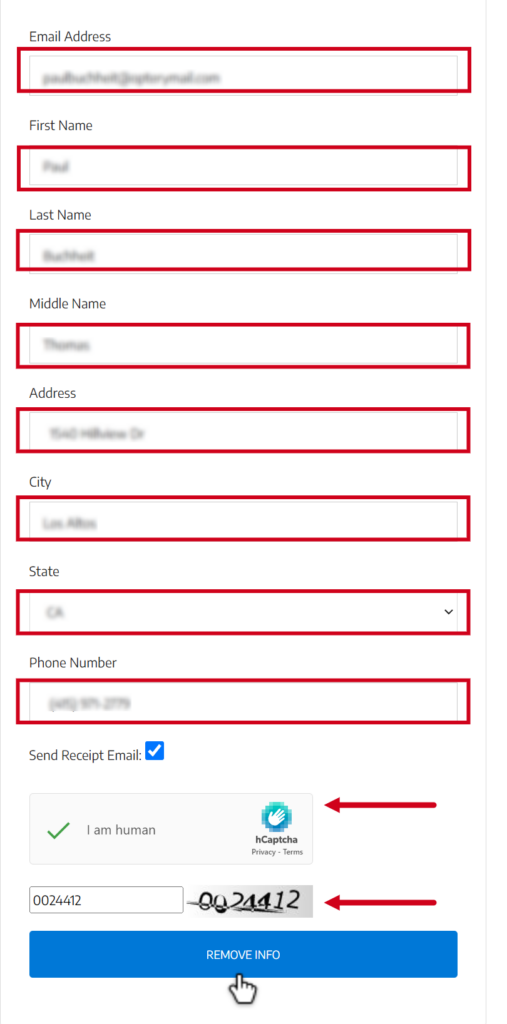Viewport: 507px width, 1024px height.
Task: Toggle the Send Receipt Email checkbox
Action: pos(155,751)
